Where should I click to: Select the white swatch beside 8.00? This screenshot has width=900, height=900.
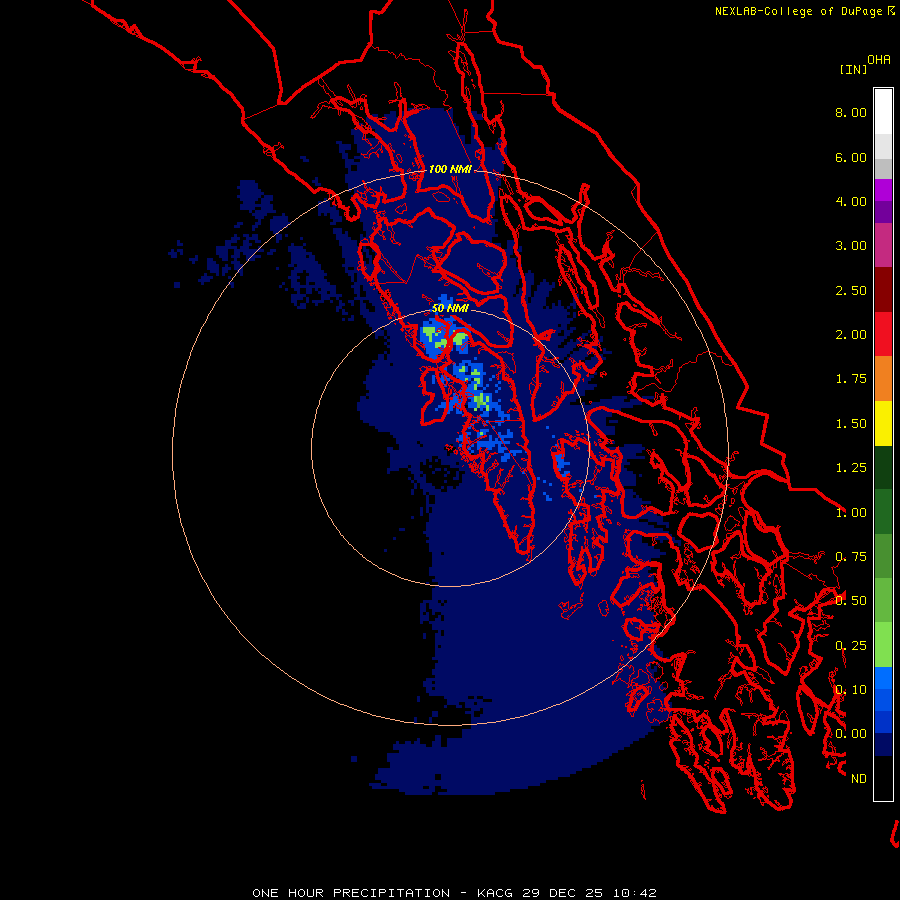click(x=883, y=112)
